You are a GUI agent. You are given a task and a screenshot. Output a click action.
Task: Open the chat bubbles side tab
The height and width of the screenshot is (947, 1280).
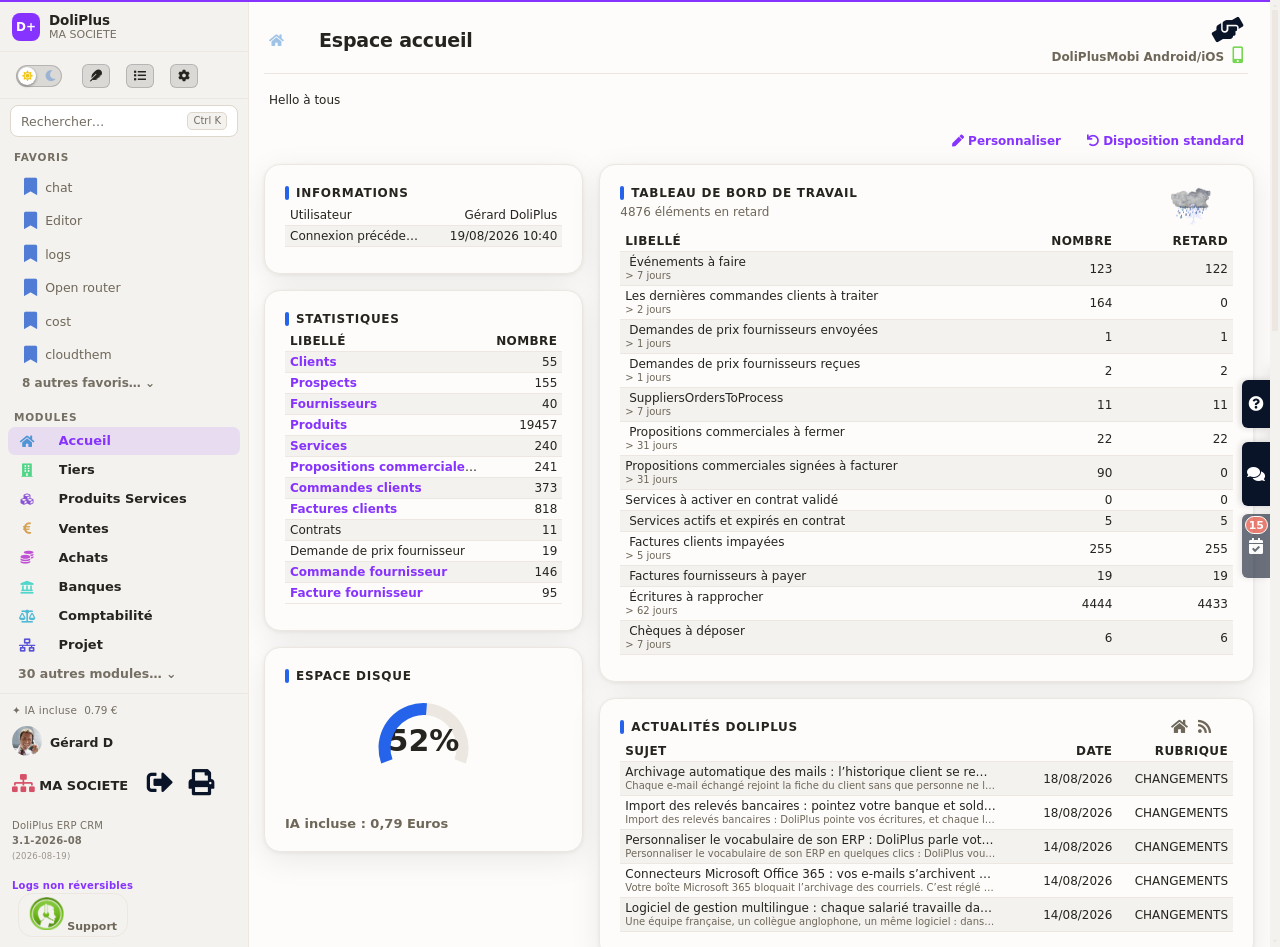tap(1256, 474)
